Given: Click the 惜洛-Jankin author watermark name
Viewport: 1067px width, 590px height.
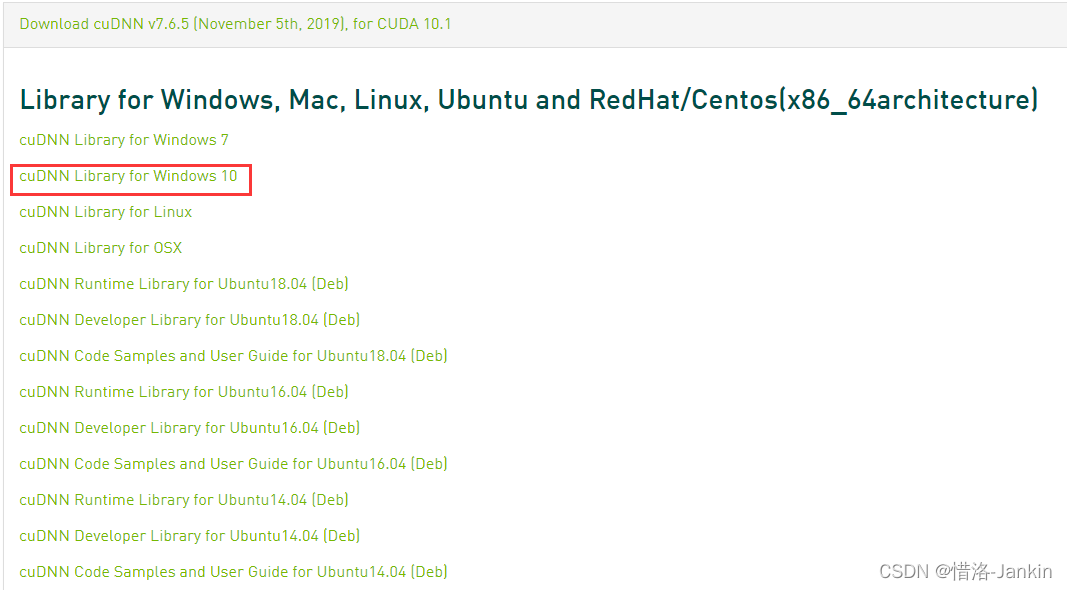Looking at the screenshot, I should click(1000, 572).
